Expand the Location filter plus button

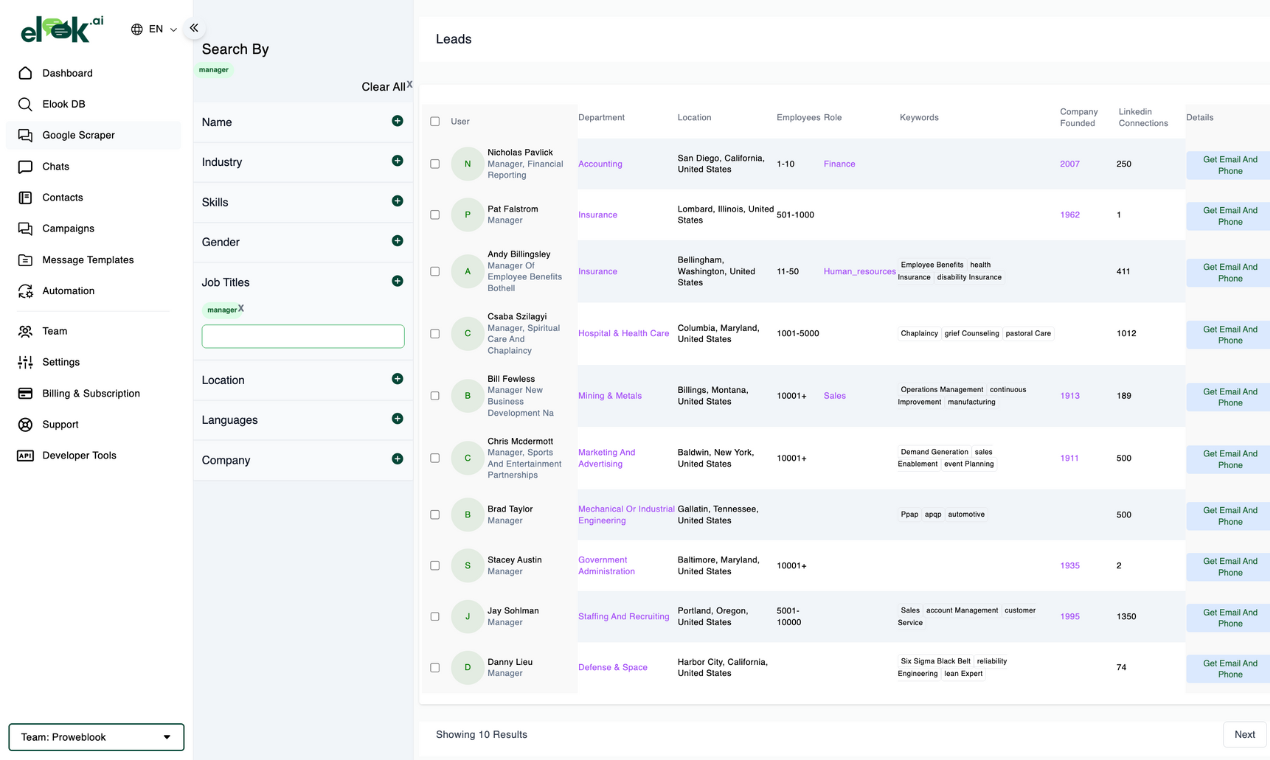397,379
